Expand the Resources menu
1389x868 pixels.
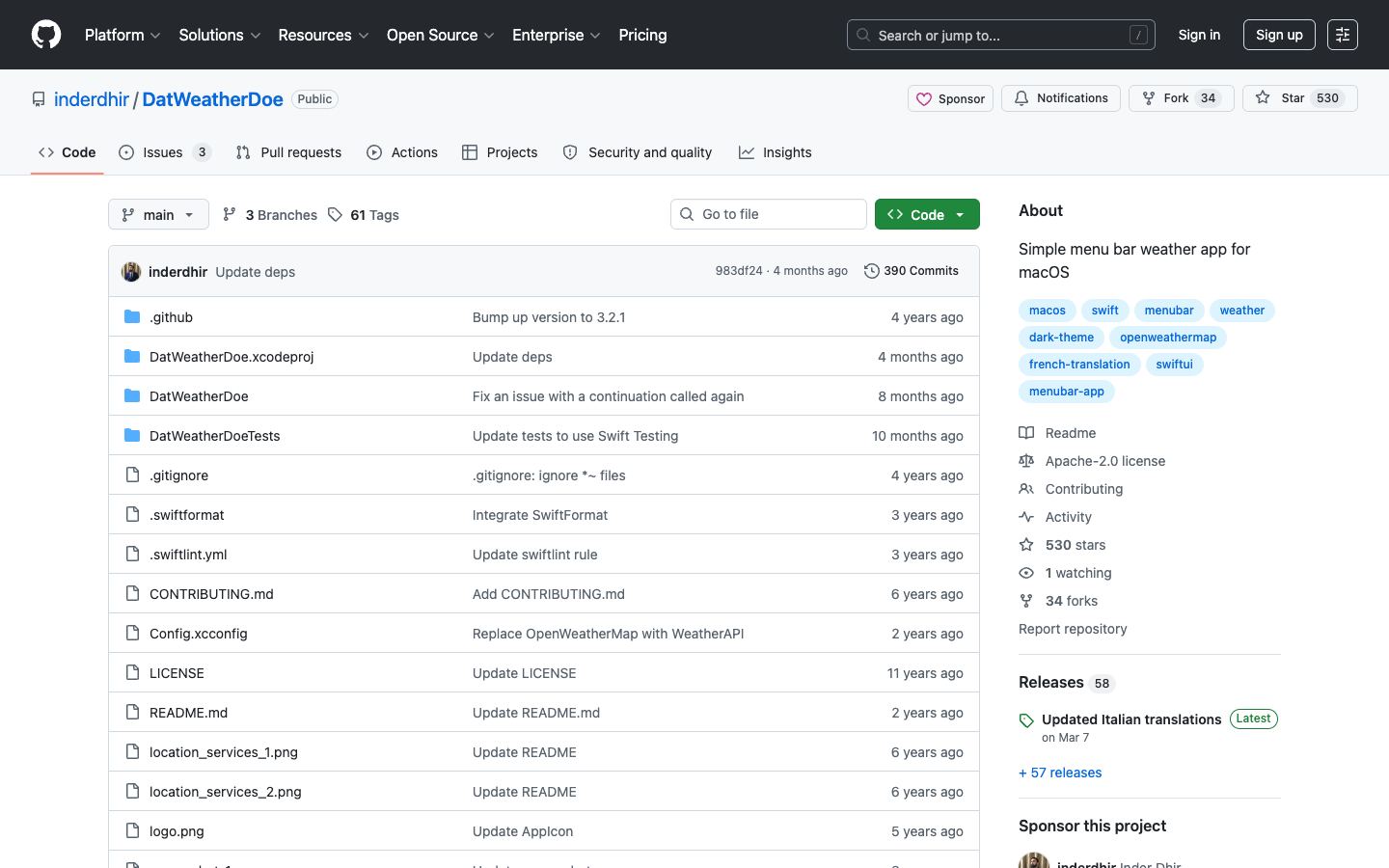click(323, 35)
